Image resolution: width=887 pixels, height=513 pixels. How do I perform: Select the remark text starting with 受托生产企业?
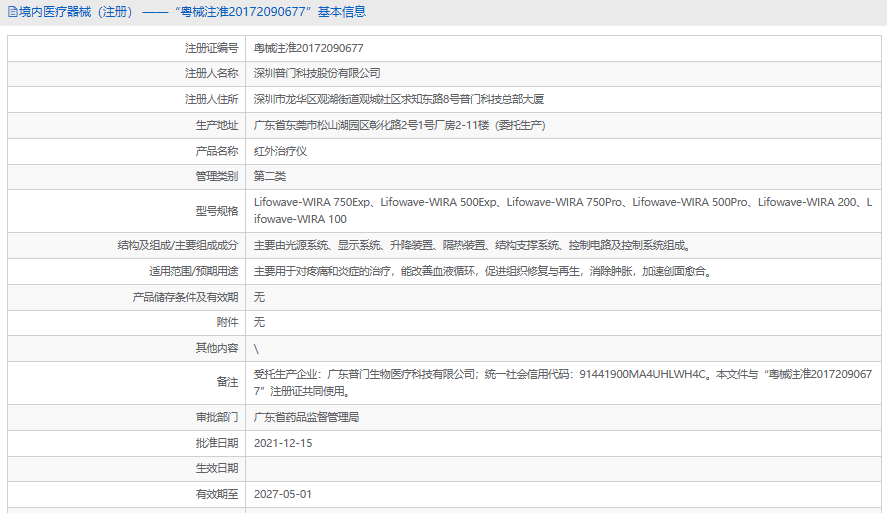[563, 382]
